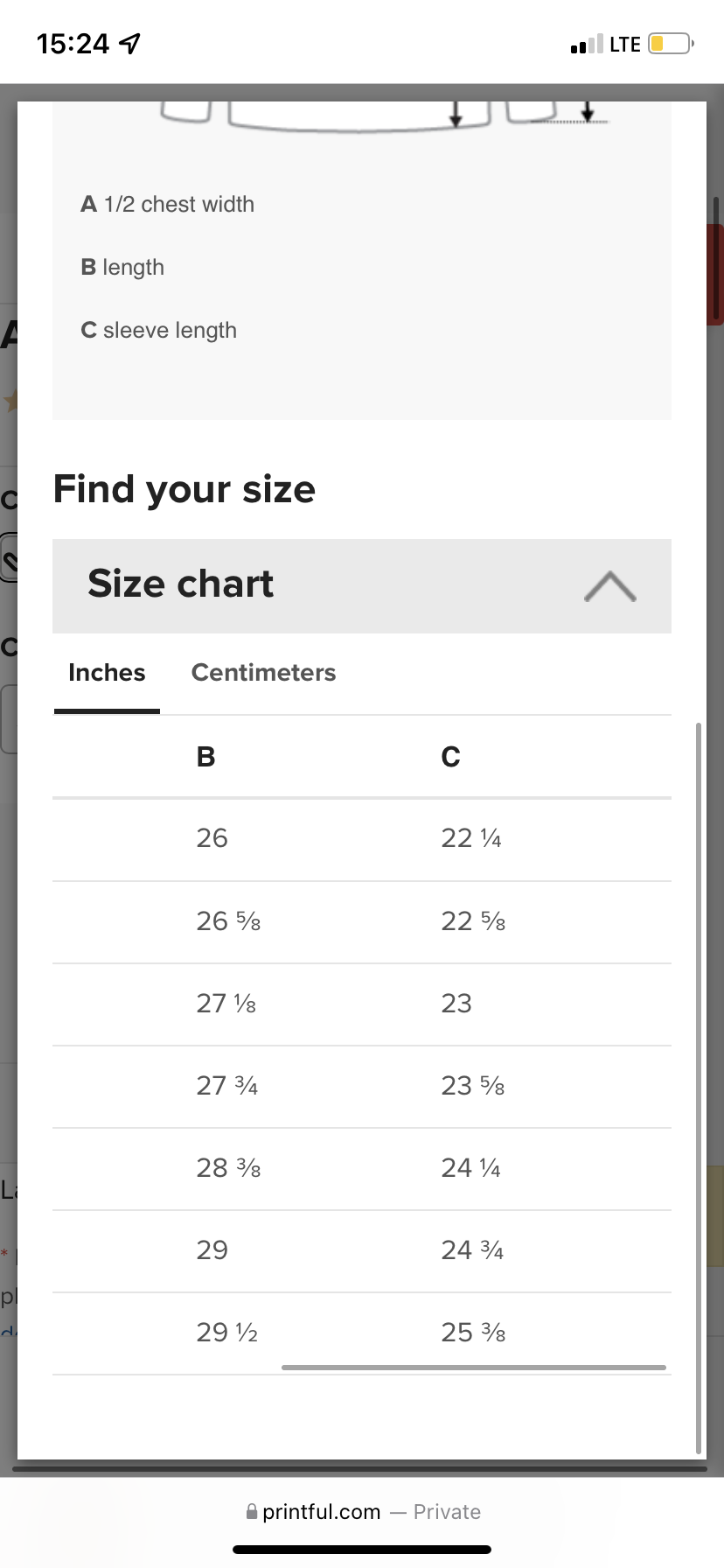Viewport: 724px width, 1568px height.
Task: Tap the battery icon in status bar
Action: [670, 44]
